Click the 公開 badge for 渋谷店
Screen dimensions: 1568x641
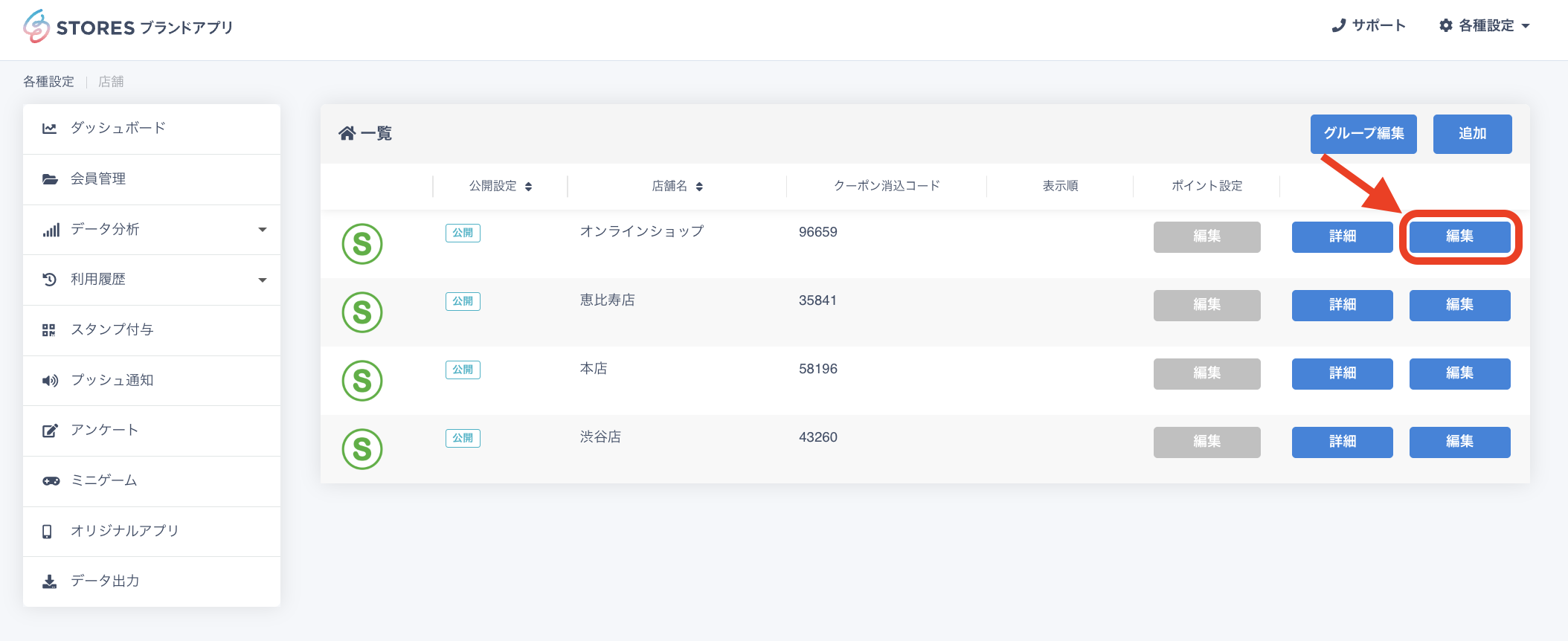point(463,438)
